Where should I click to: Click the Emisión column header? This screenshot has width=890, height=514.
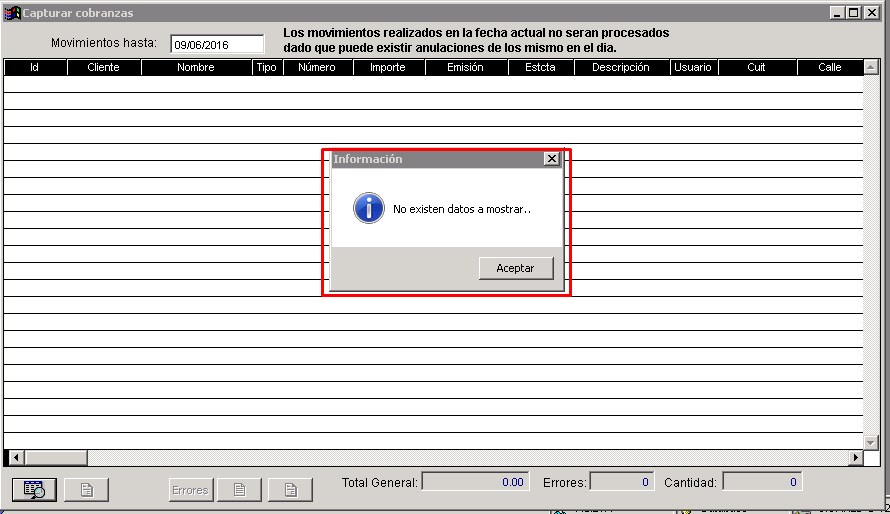[465, 67]
